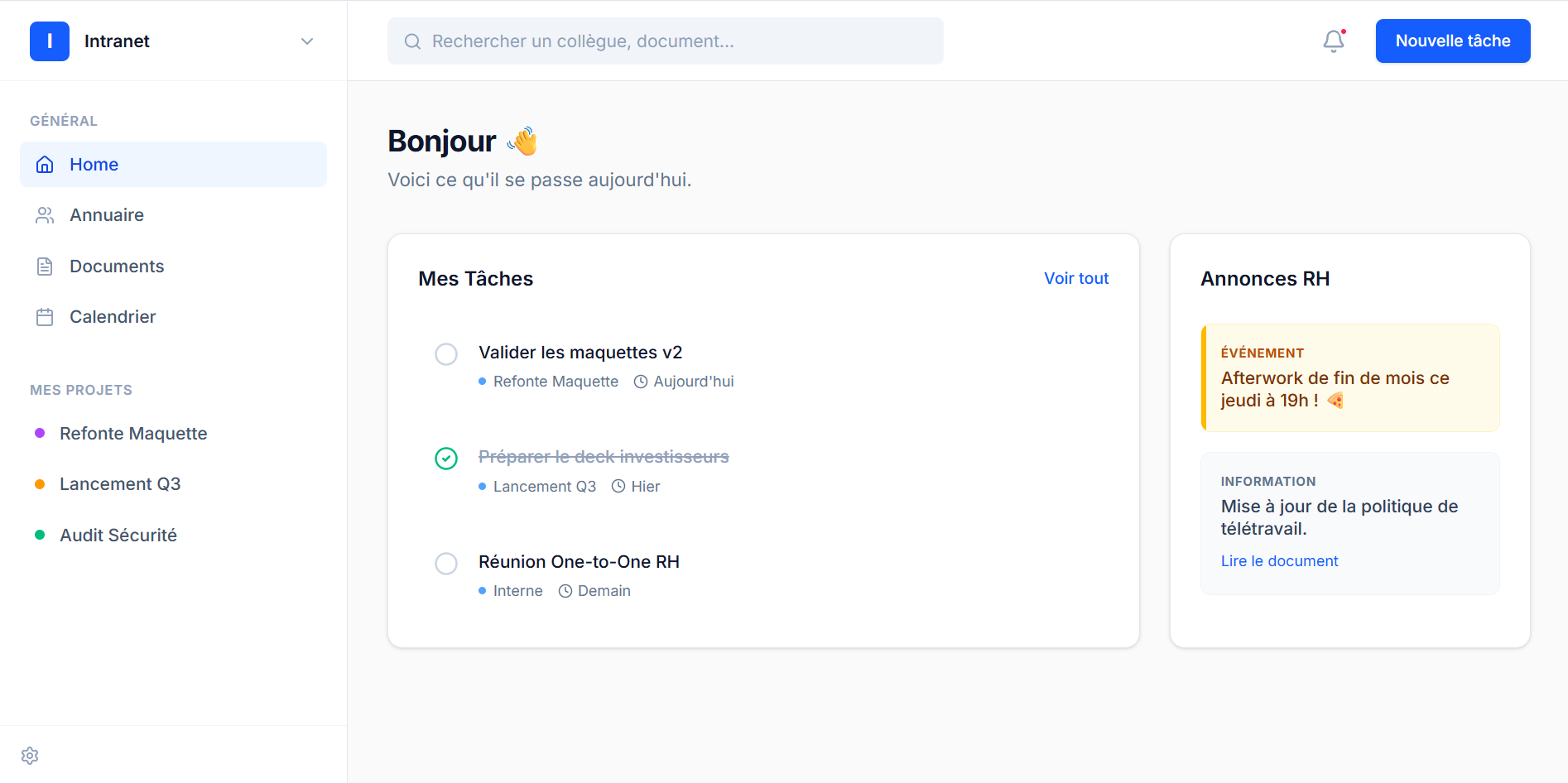Screen dimensions: 1568x783
Task: Mark 'Valider les maquettes v2' as done
Action: pyautogui.click(x=446, y=354)
